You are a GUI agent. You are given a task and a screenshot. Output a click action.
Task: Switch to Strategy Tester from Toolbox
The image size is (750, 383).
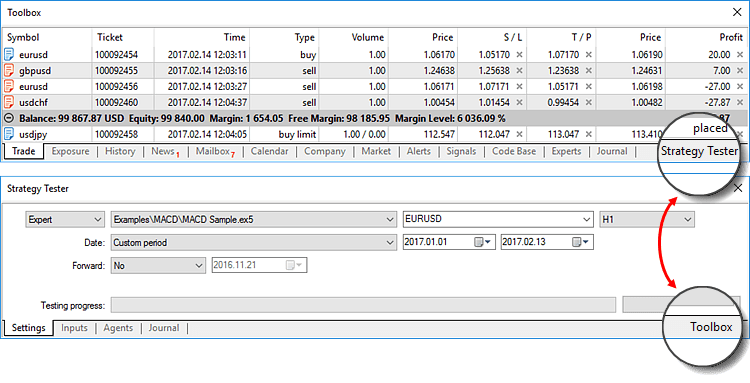(699, 152)
